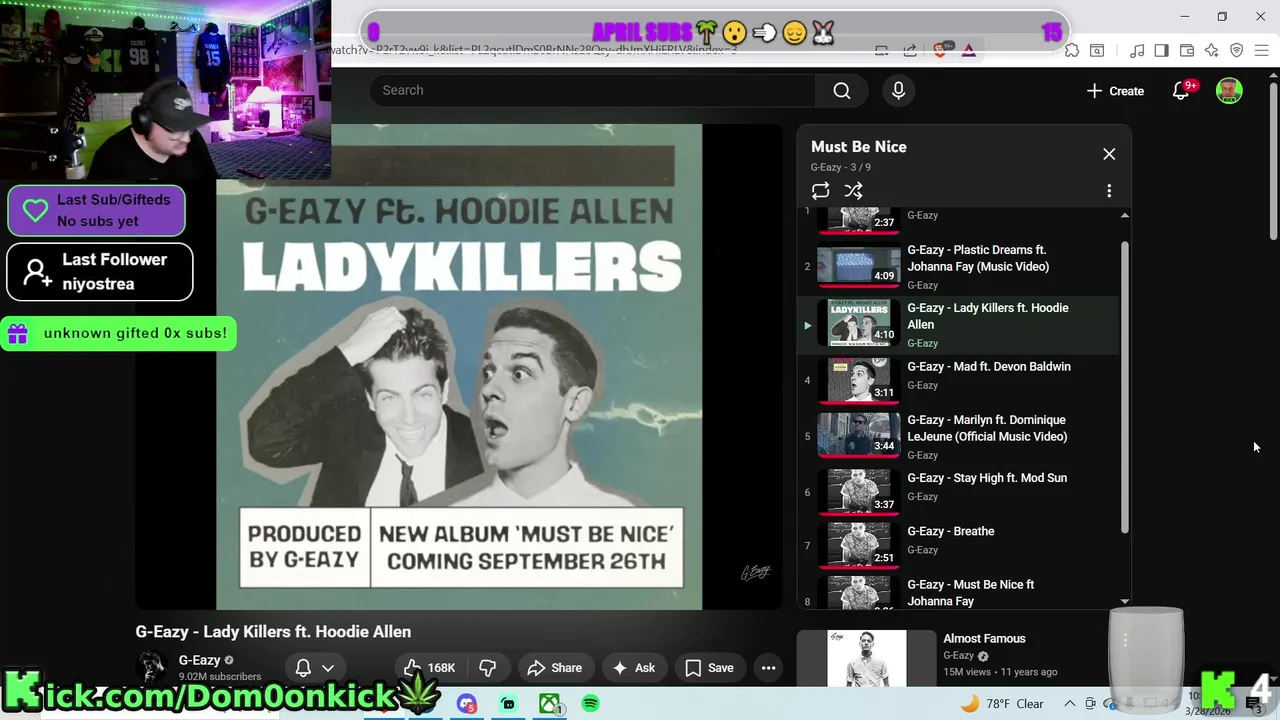Click the Must Be Nice playlist title
Screen dimensions: 1280x720
pyautogui.click(x=859, y=146)
